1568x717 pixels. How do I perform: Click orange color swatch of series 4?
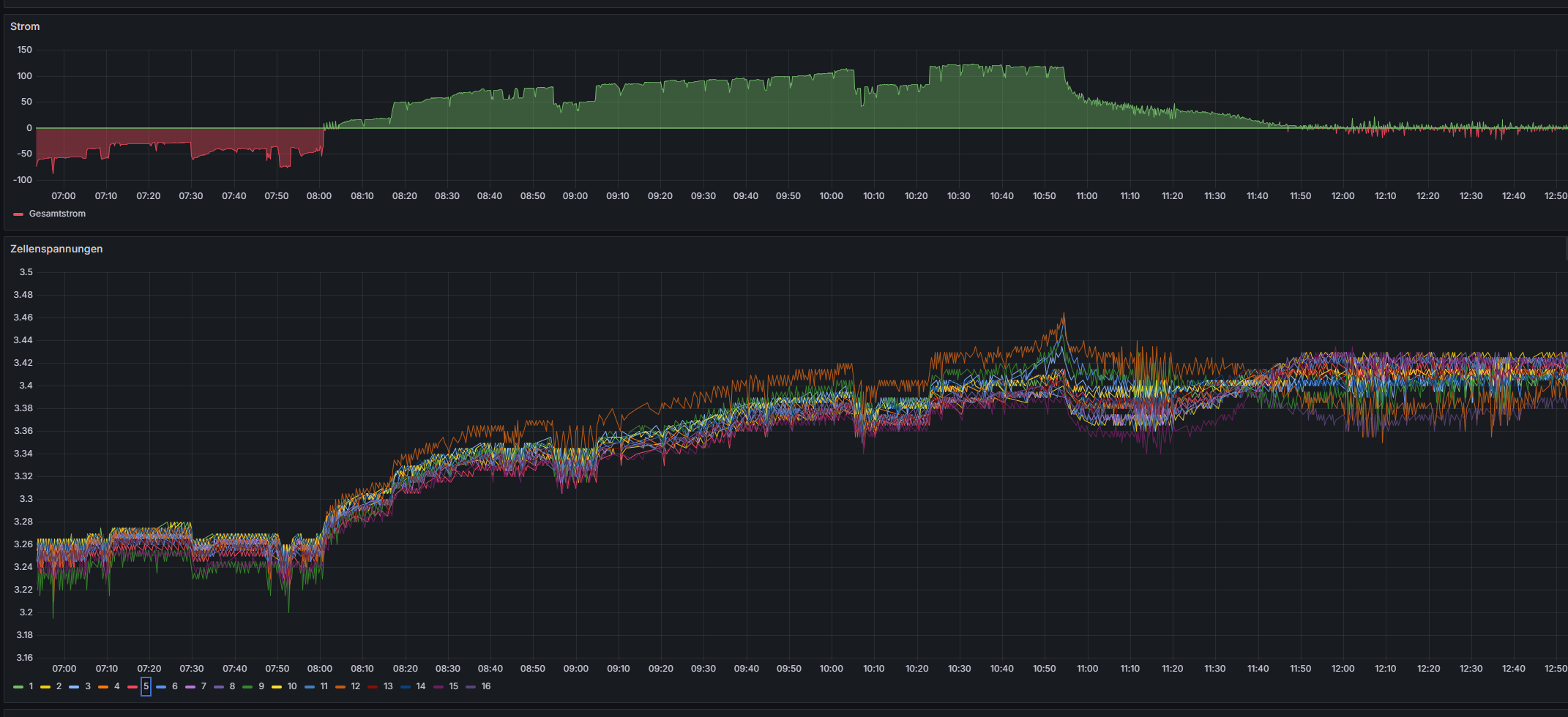[103, 687]
